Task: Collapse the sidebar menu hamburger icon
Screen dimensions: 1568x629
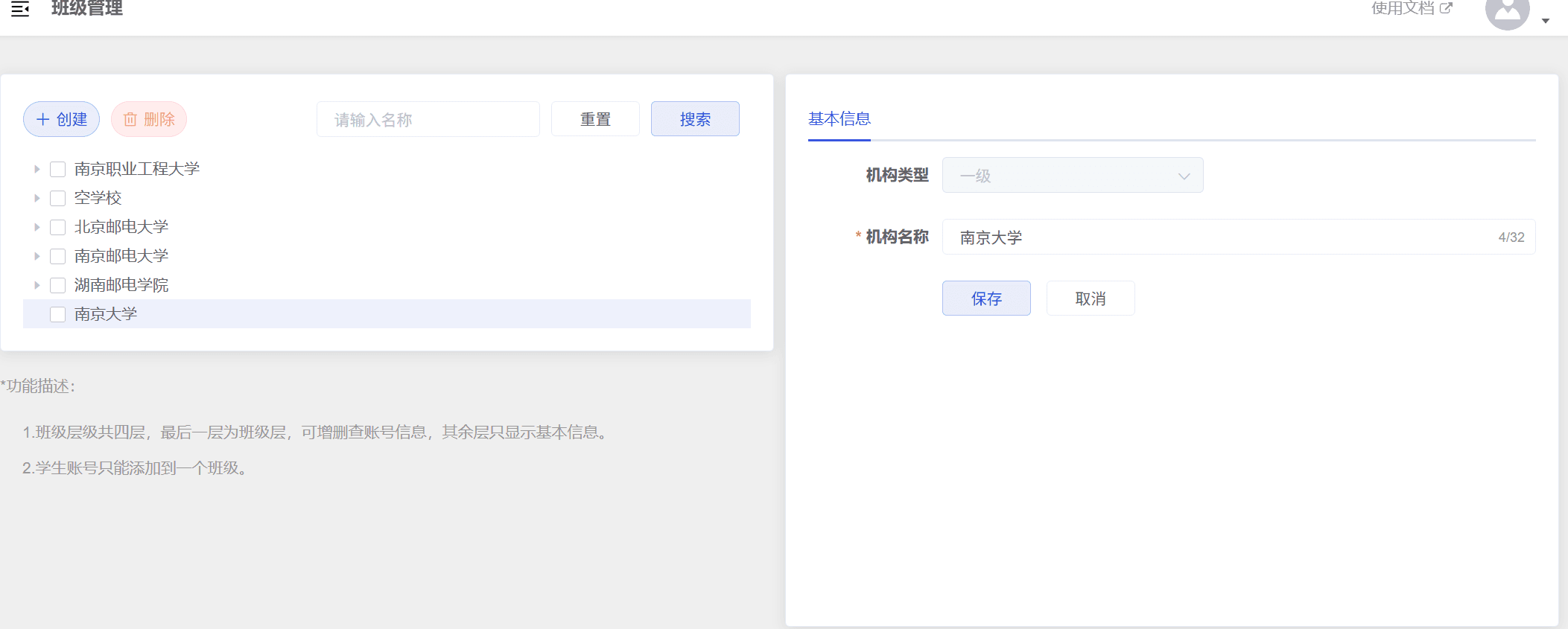Action: point(20,9)
